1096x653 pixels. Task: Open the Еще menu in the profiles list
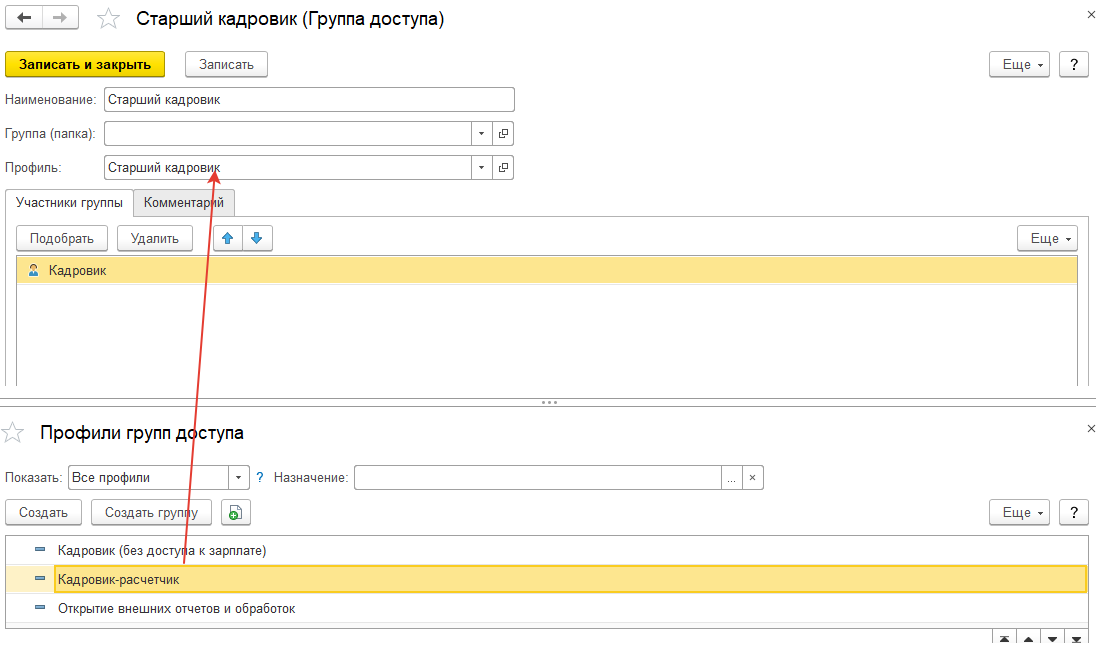tap(1019, 512)
